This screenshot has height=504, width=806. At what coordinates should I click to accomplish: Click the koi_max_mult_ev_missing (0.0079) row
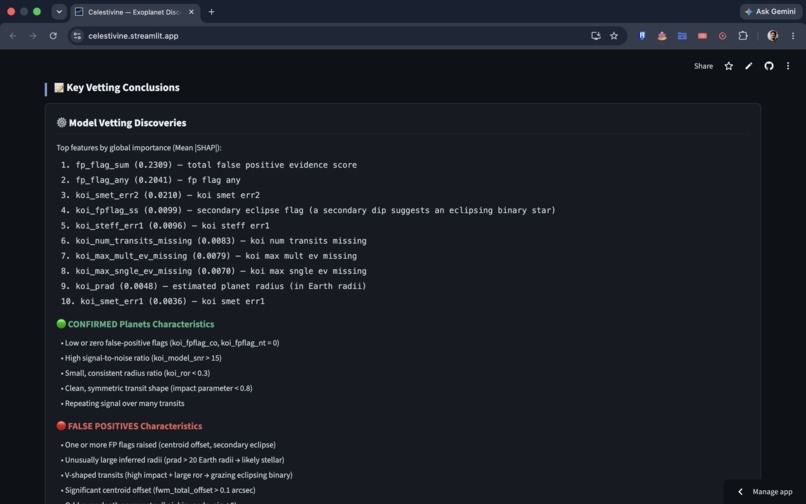209,256
